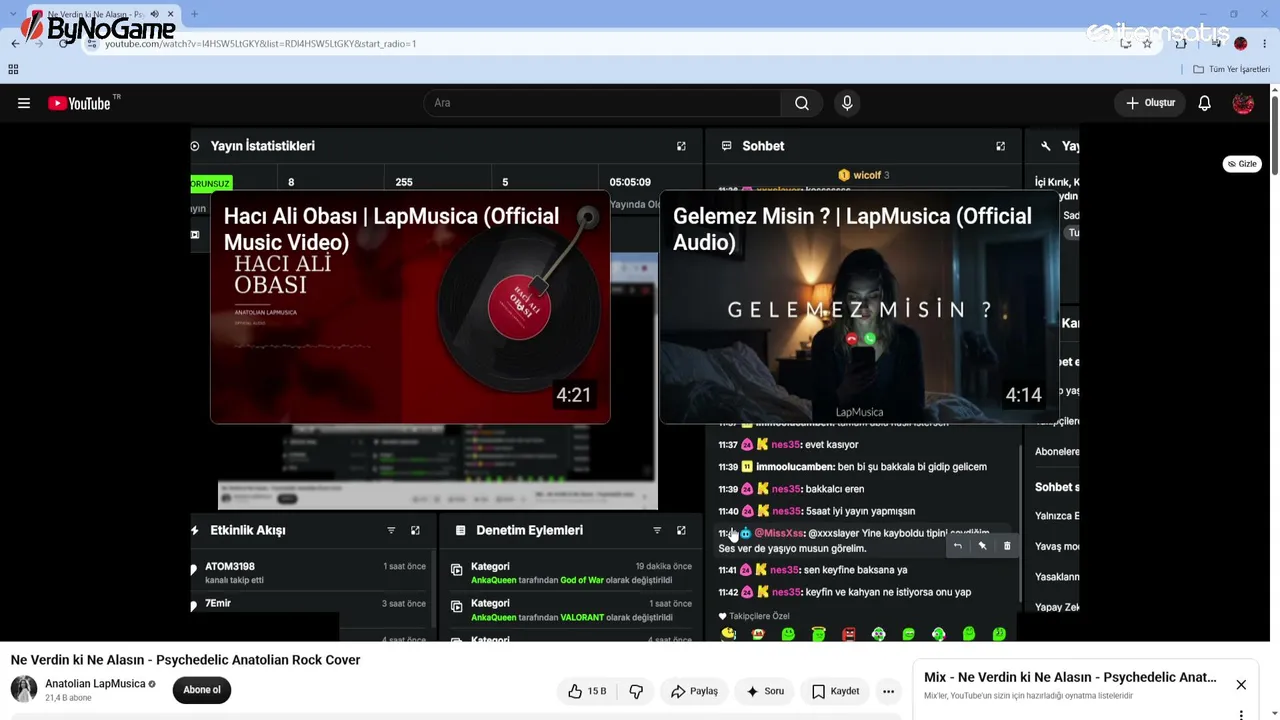Click the search magnifier button
The width and height of the screenshot is (1280, 720).
pos(802,103)
